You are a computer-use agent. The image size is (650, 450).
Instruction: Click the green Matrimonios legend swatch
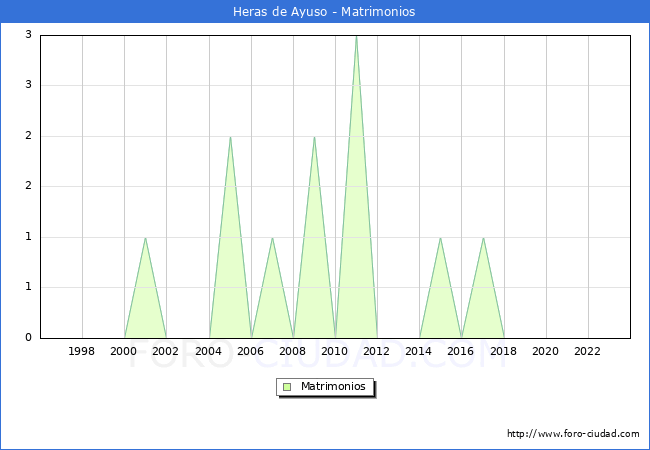pyautogui.click(x=287, y=387)
